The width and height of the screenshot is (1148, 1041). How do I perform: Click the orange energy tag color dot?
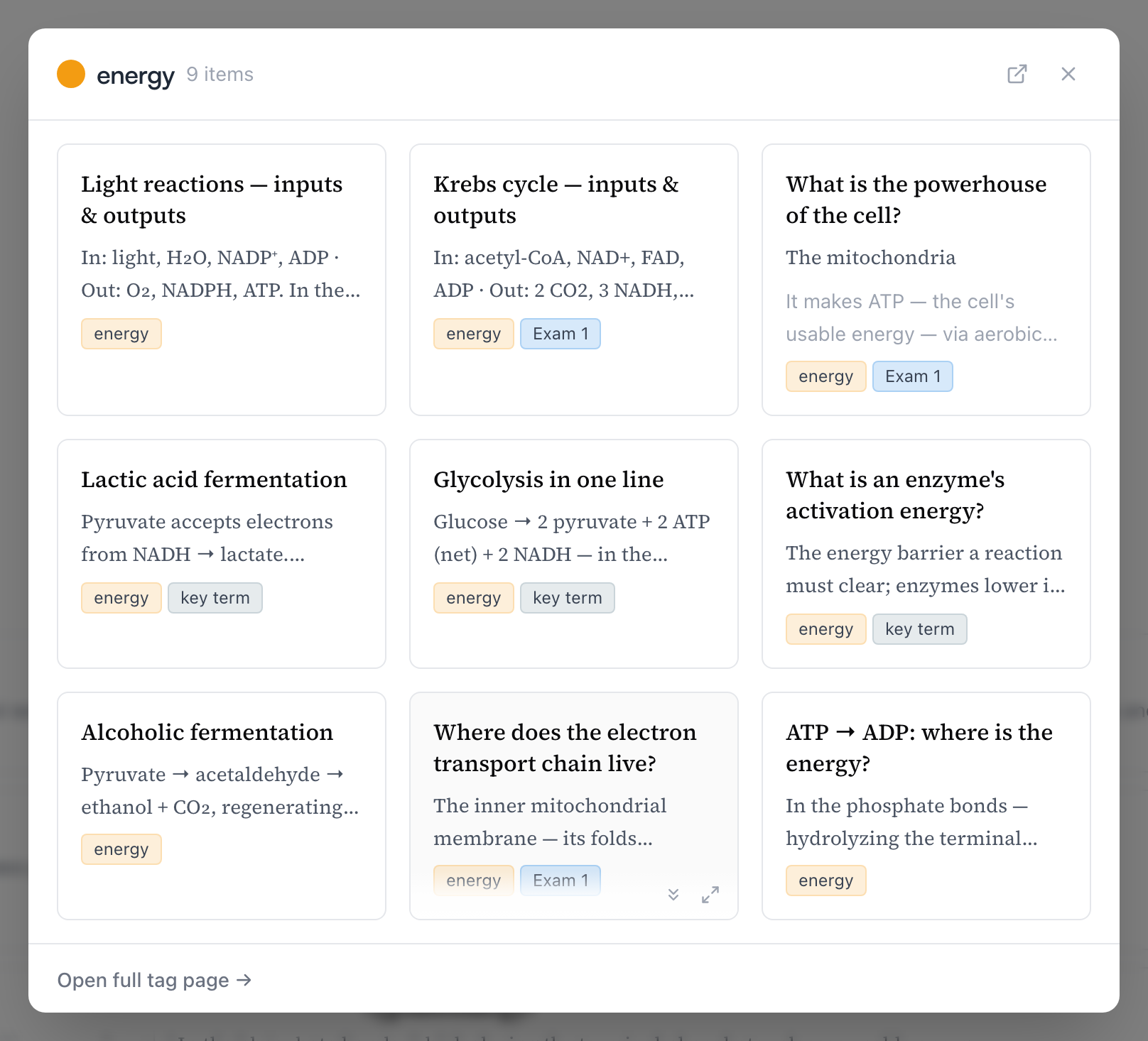(71, 74)
